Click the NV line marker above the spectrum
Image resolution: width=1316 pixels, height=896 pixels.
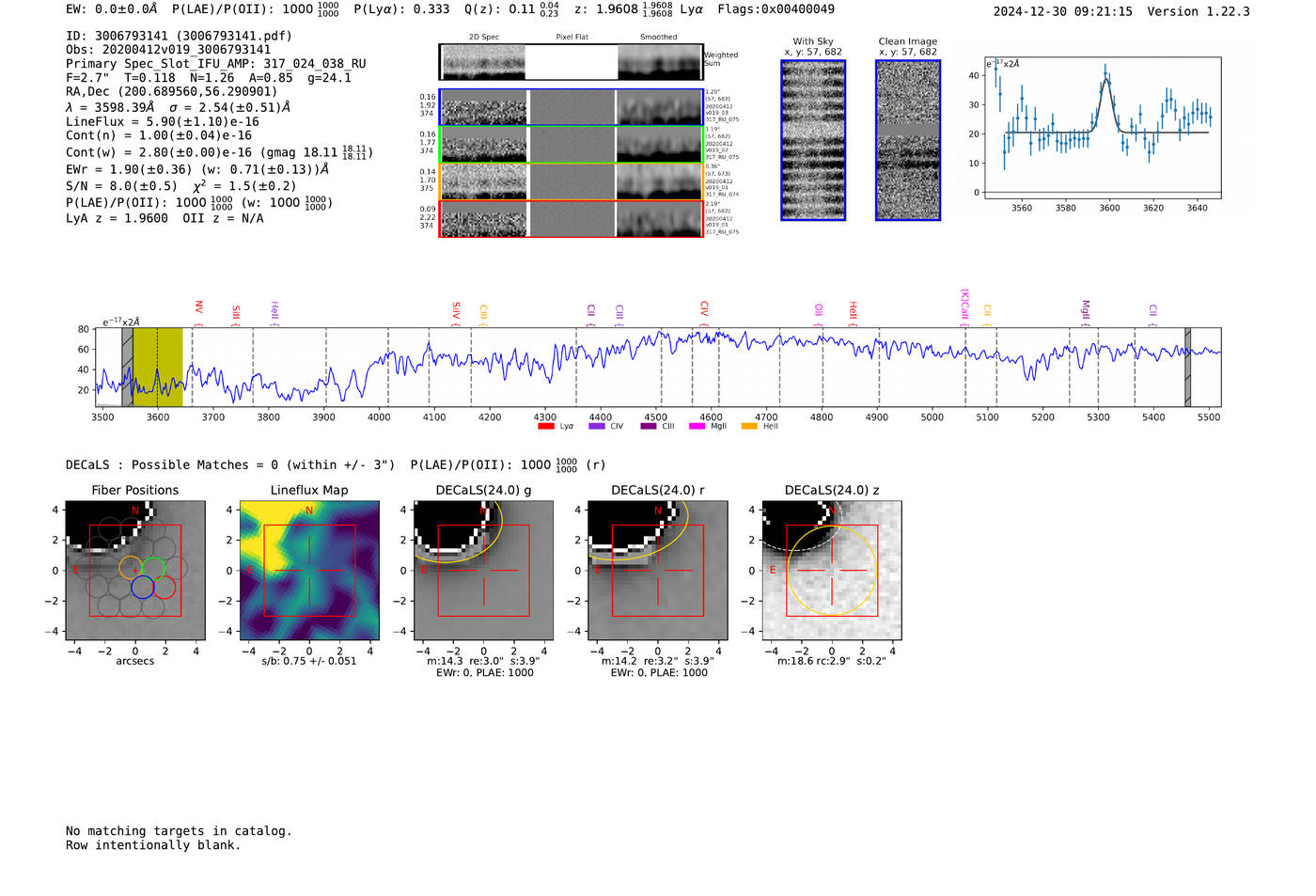[x=198, y=307]
